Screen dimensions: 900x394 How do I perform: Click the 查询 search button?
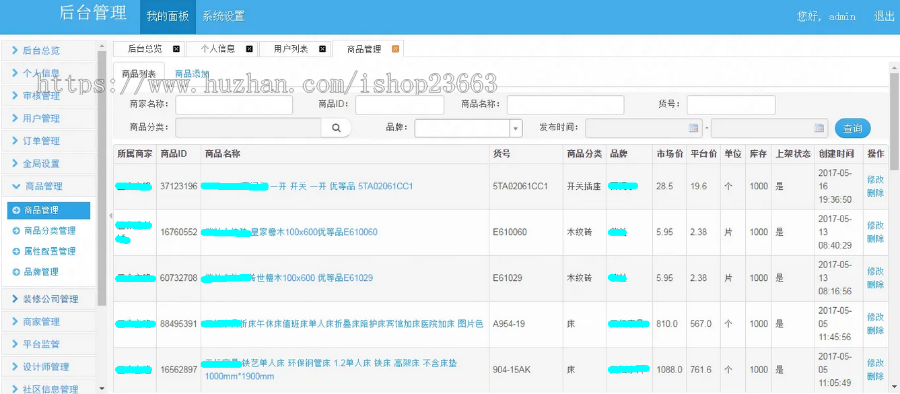(x=852, y=128)
